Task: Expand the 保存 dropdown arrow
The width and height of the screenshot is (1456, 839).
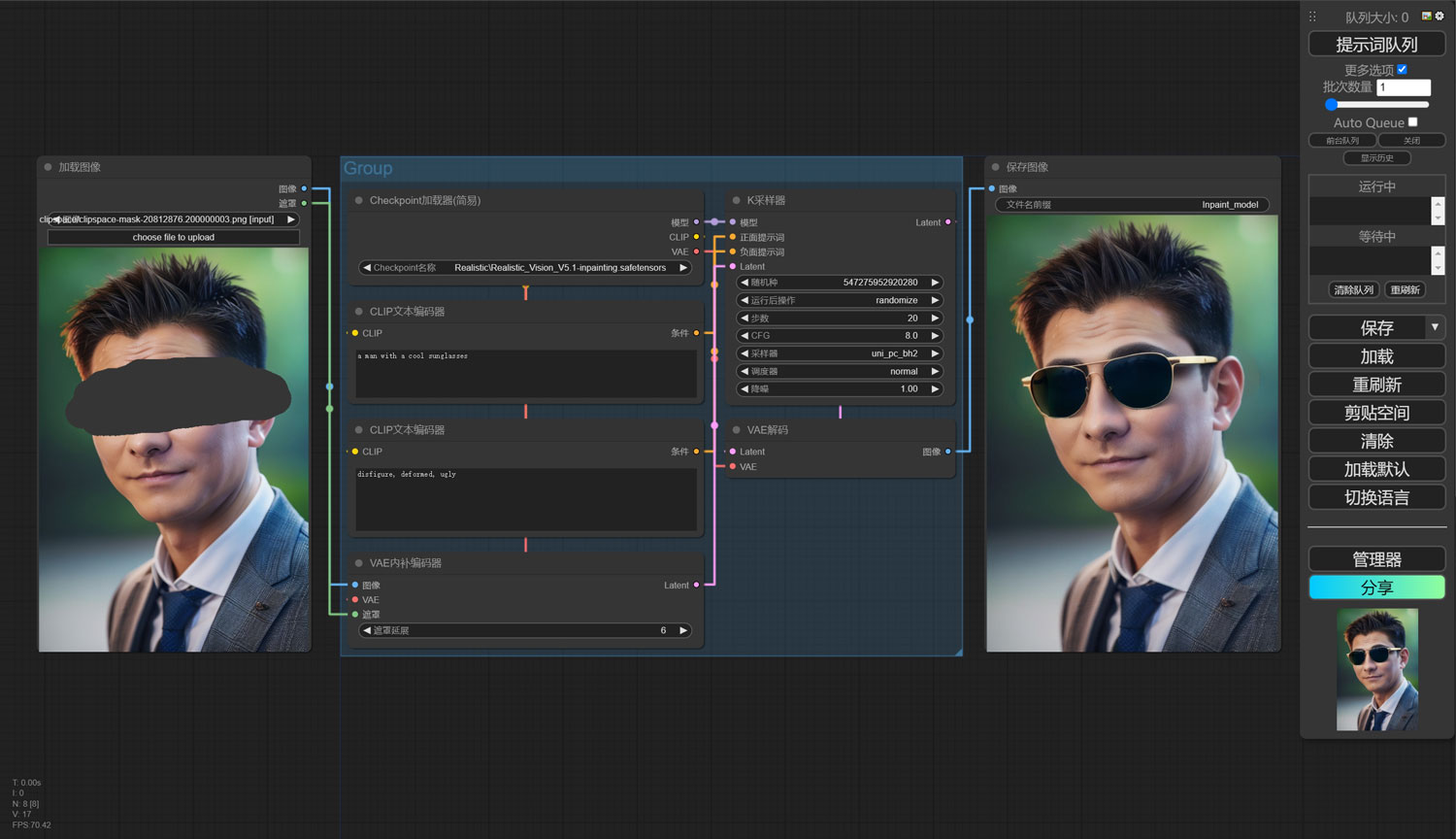Action: [1435, 327]
